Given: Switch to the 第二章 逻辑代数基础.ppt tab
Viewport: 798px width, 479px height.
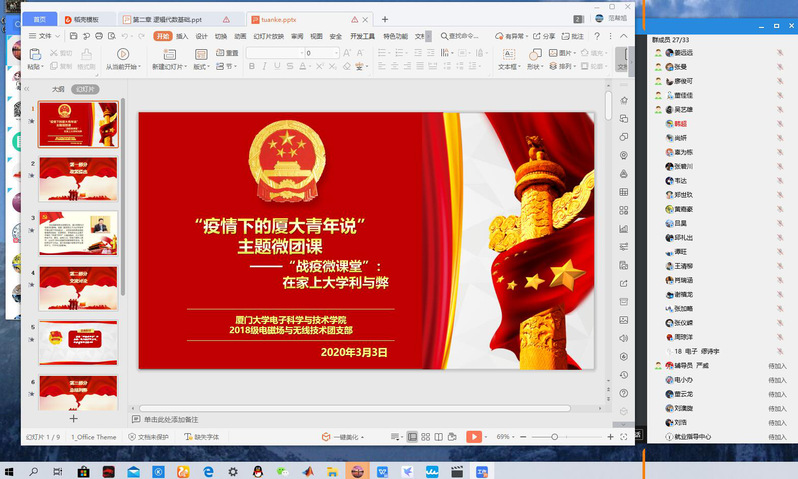Looking at the screenshot, I should [178, 19].
